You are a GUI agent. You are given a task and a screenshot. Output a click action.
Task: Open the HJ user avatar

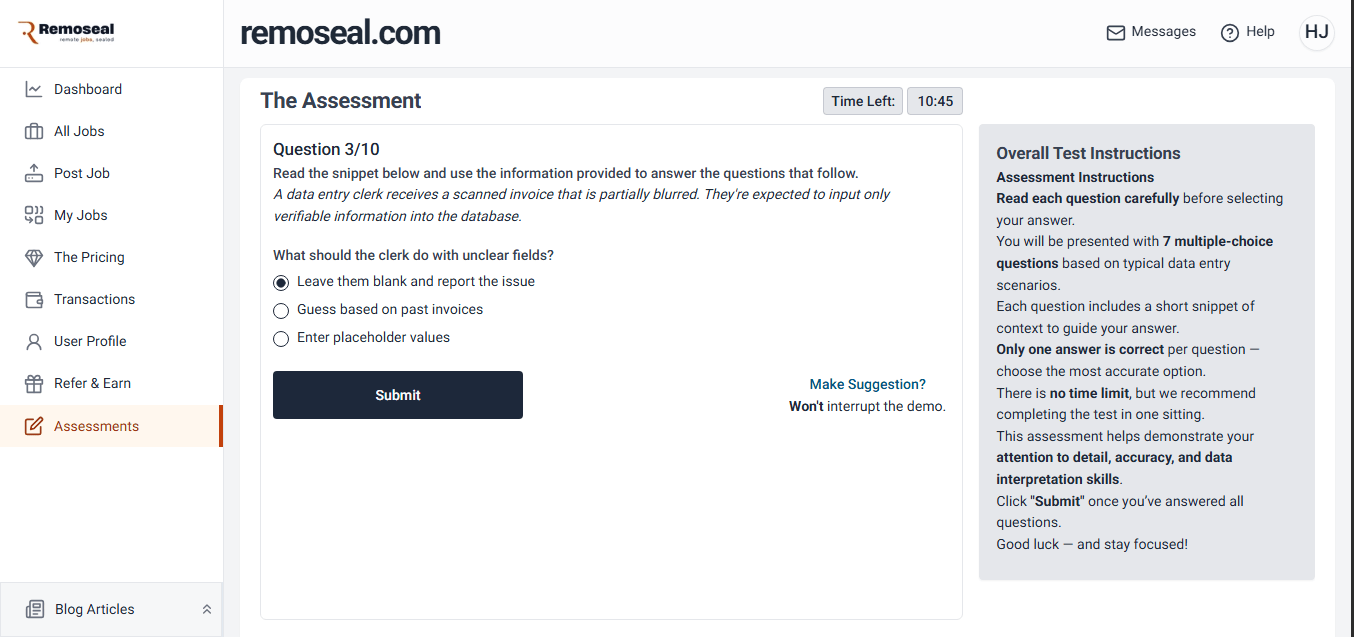[x=1316, y=32]
